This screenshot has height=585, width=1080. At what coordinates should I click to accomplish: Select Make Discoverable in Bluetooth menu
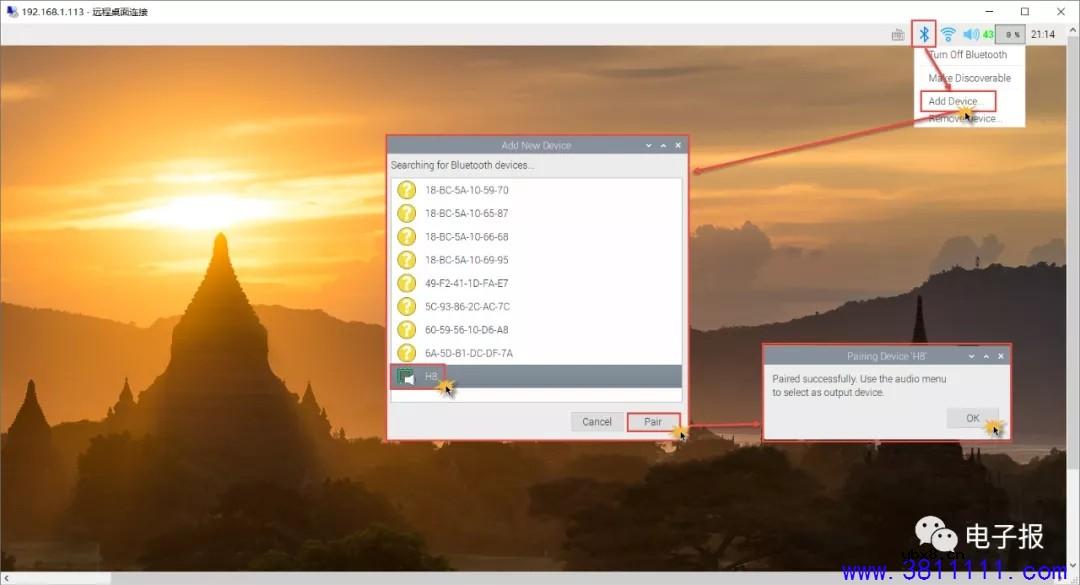click(x=969, y=78)
